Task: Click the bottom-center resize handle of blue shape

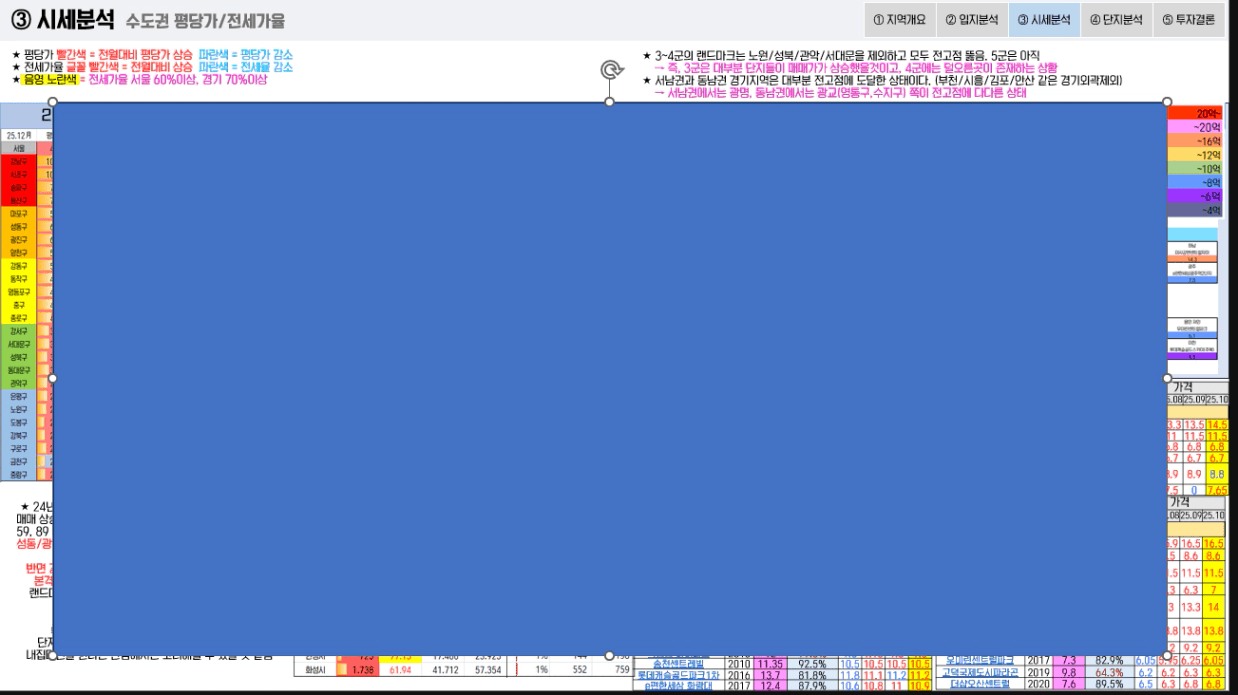Action: point(610,655)
